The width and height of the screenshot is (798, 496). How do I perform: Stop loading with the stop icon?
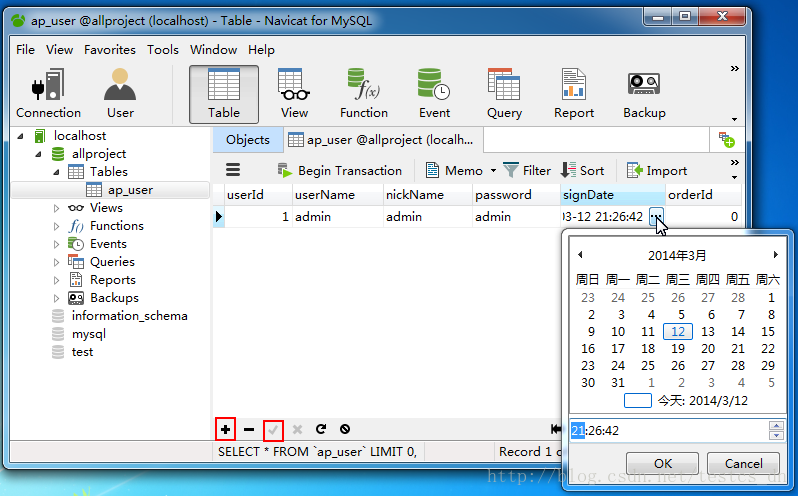point(345,429)
